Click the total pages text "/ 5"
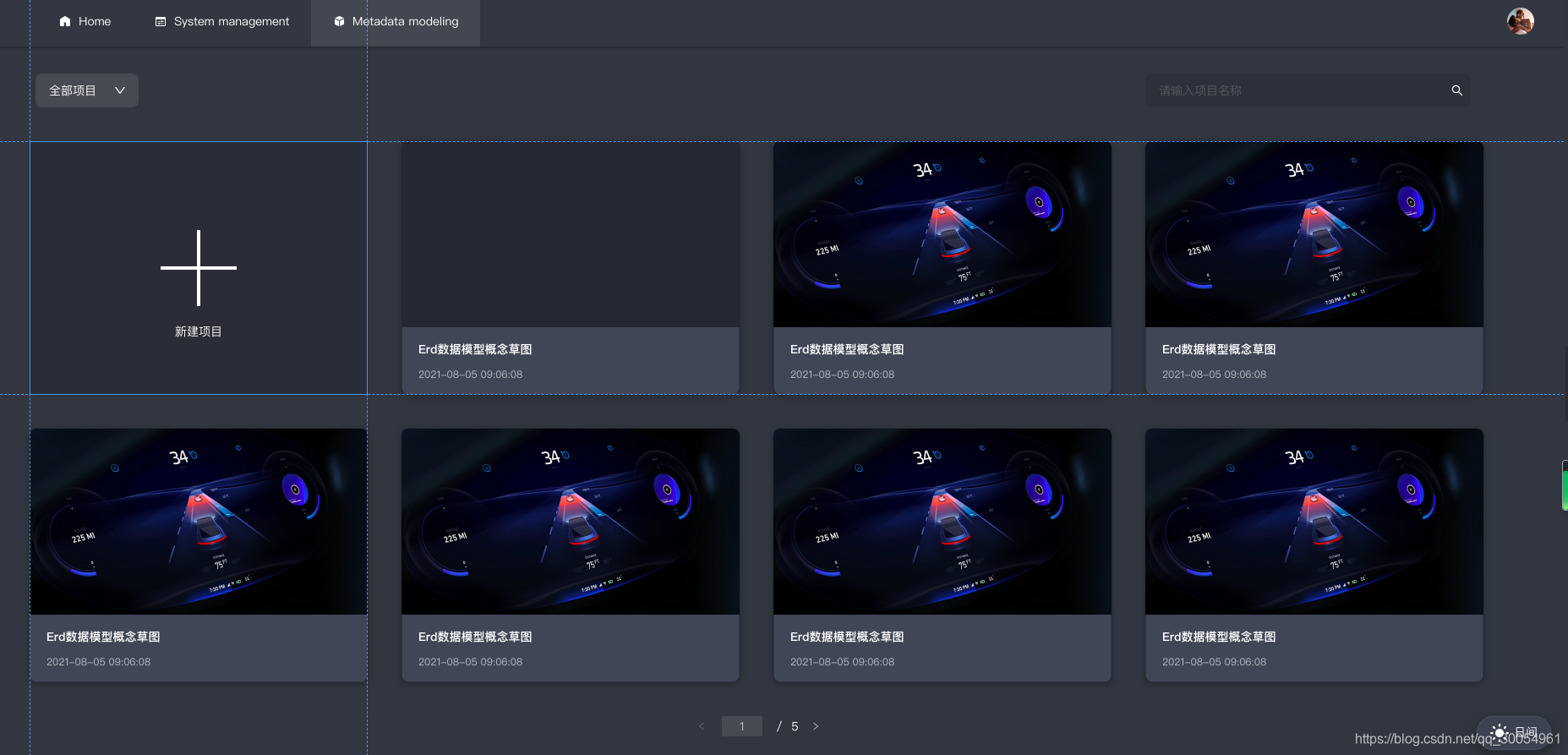 (x=787, y=726)
